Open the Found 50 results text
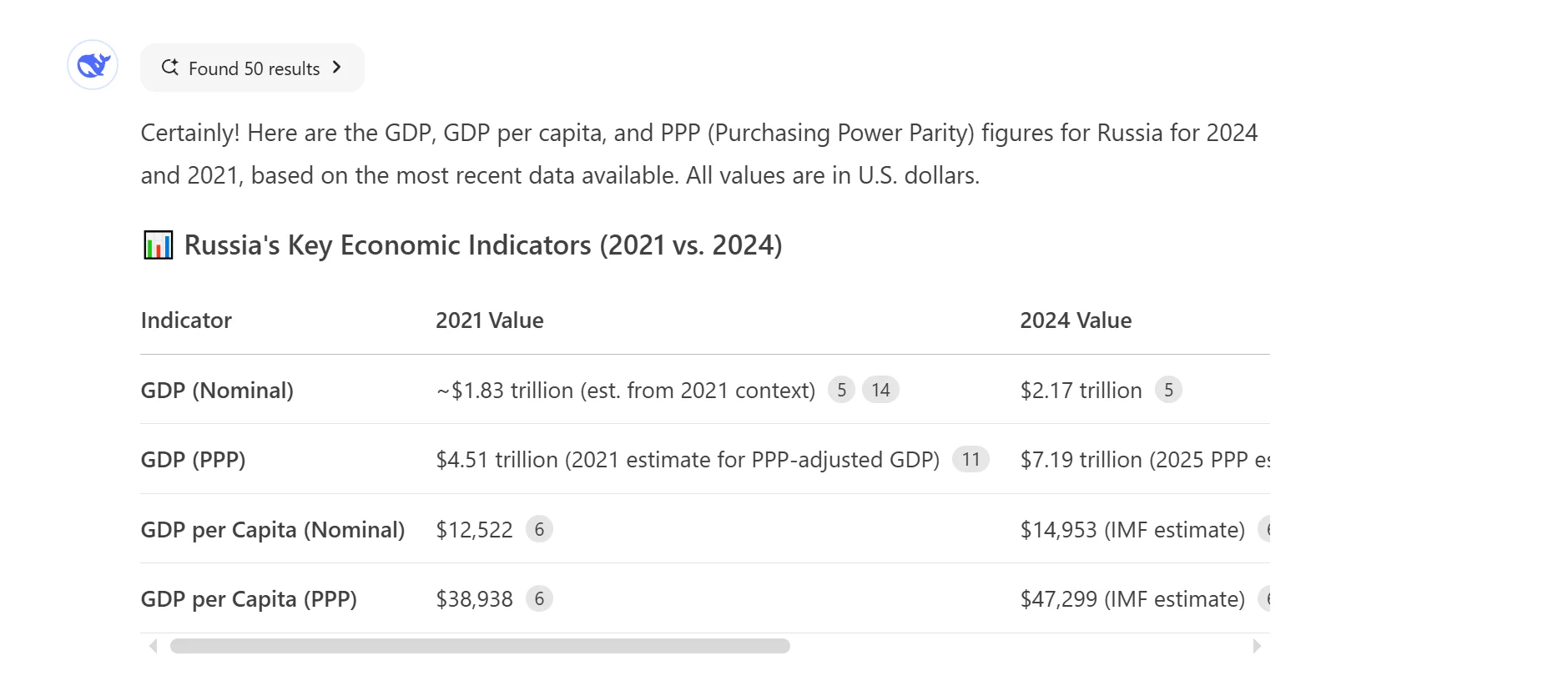Screen dimensions: 1568x676 pyautogui.click(x=254, y=68)
